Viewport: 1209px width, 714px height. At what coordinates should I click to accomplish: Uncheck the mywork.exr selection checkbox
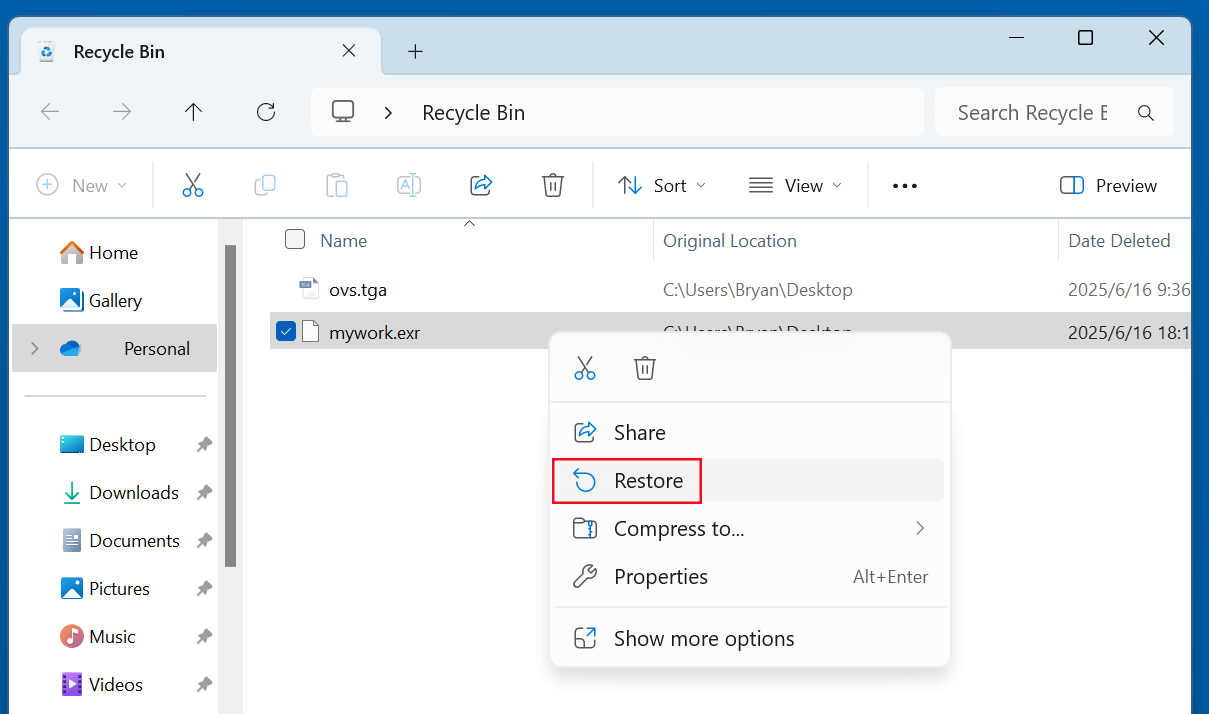point(285,331)
